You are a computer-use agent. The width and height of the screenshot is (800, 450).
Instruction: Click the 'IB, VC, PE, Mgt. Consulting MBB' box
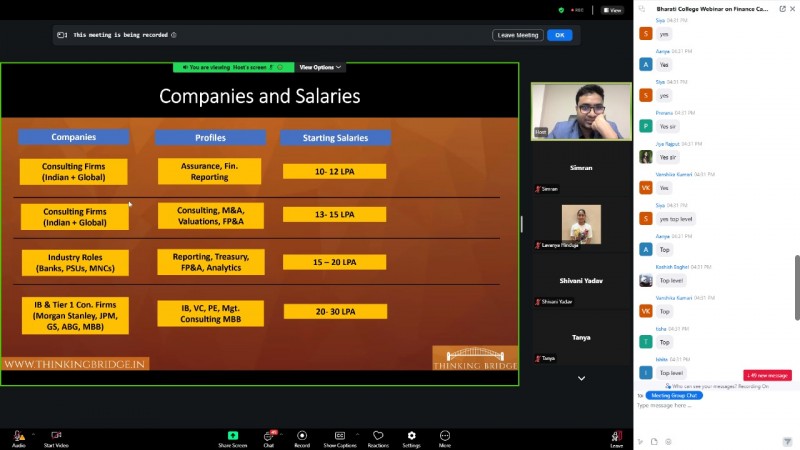(x=211, y=314)
